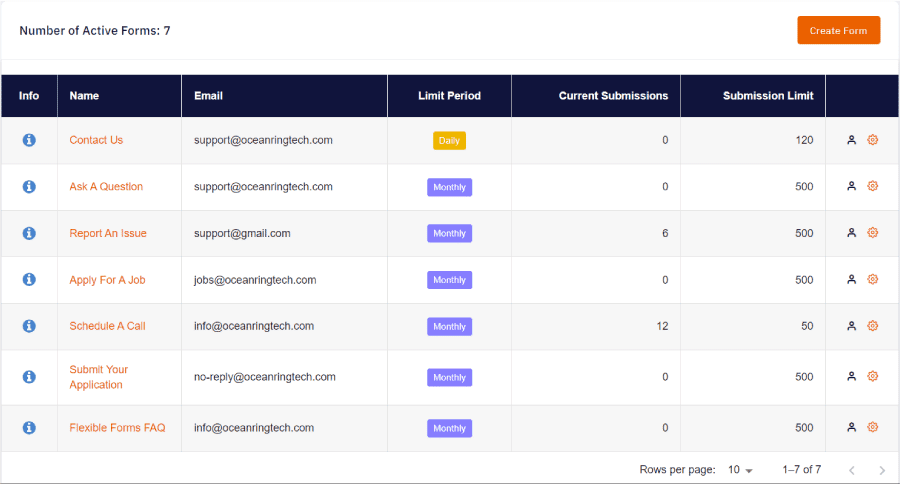This screenshot has height=484, width=900.
Task: Click user icon for Apply For A Job
Action: pyautogui.click(x=851, y=280)
